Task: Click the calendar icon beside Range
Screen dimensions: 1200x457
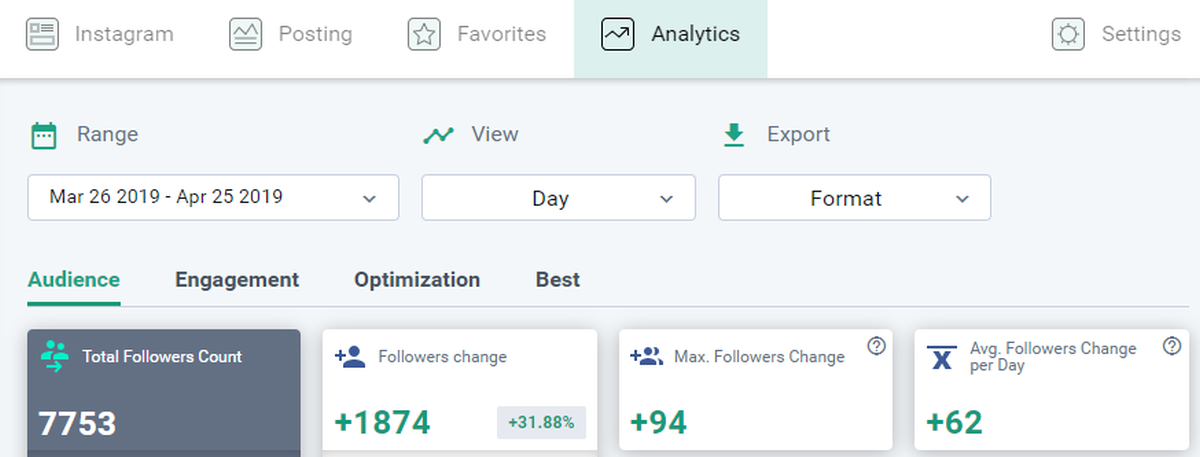Action: (43, 135)
